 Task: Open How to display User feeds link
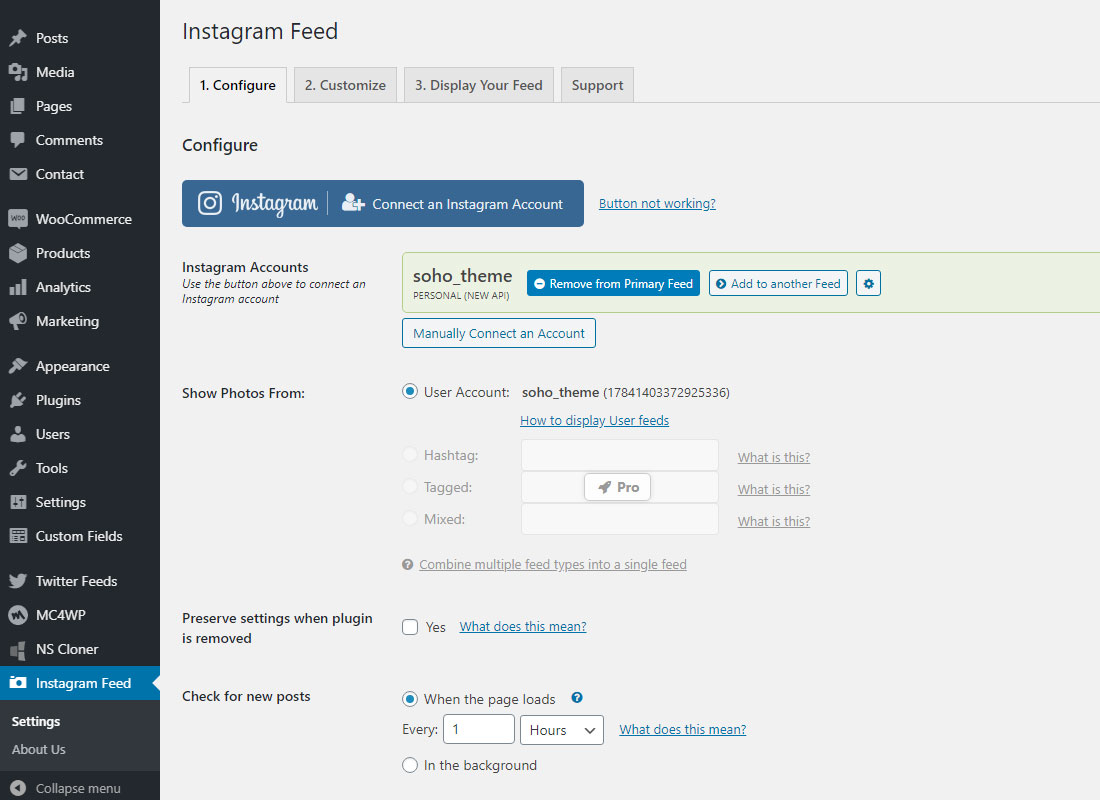[594, 420]
